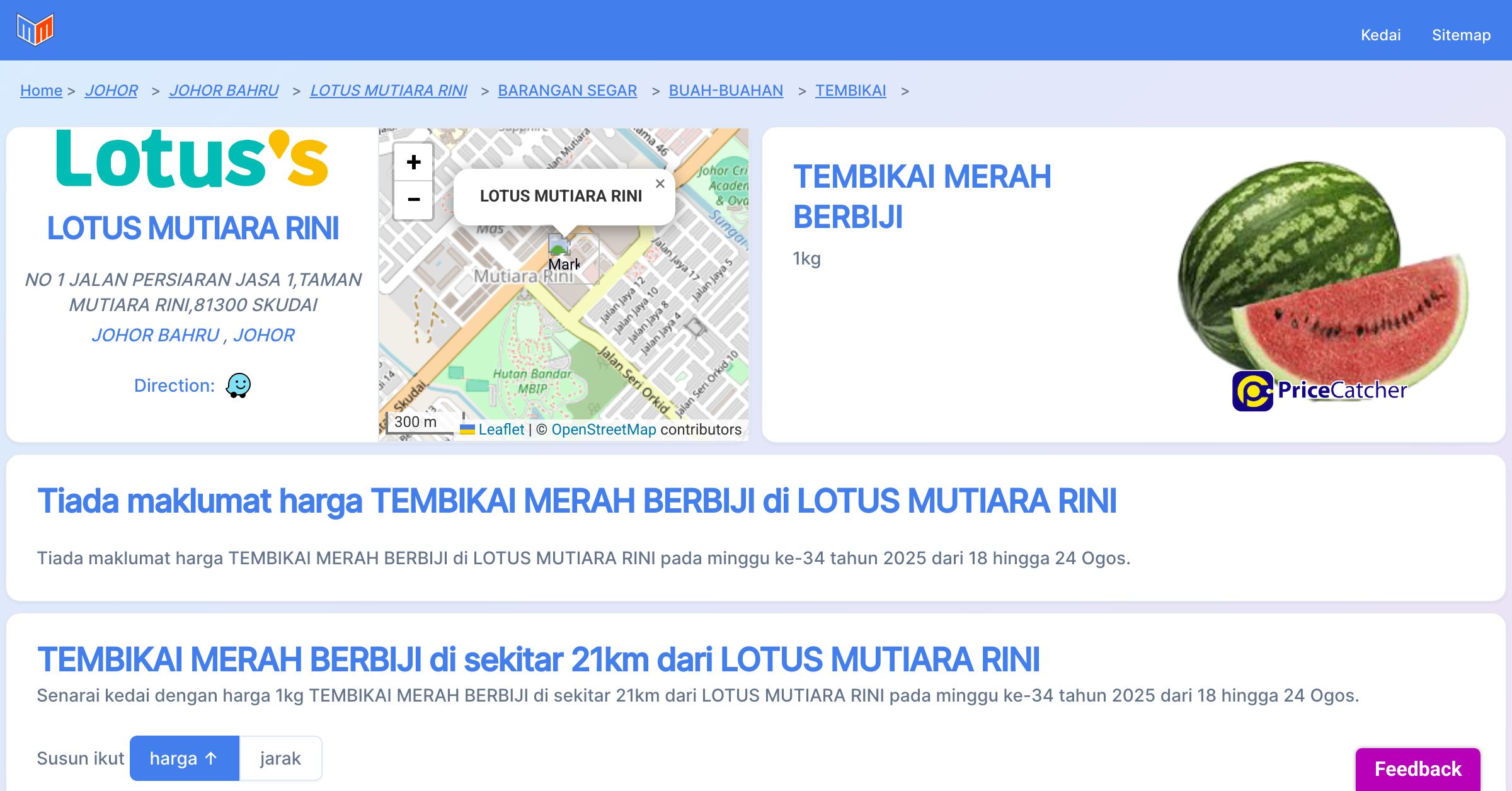
Task: Open BARANGAN SEGAR breadcrumb link
Action: 567,91
